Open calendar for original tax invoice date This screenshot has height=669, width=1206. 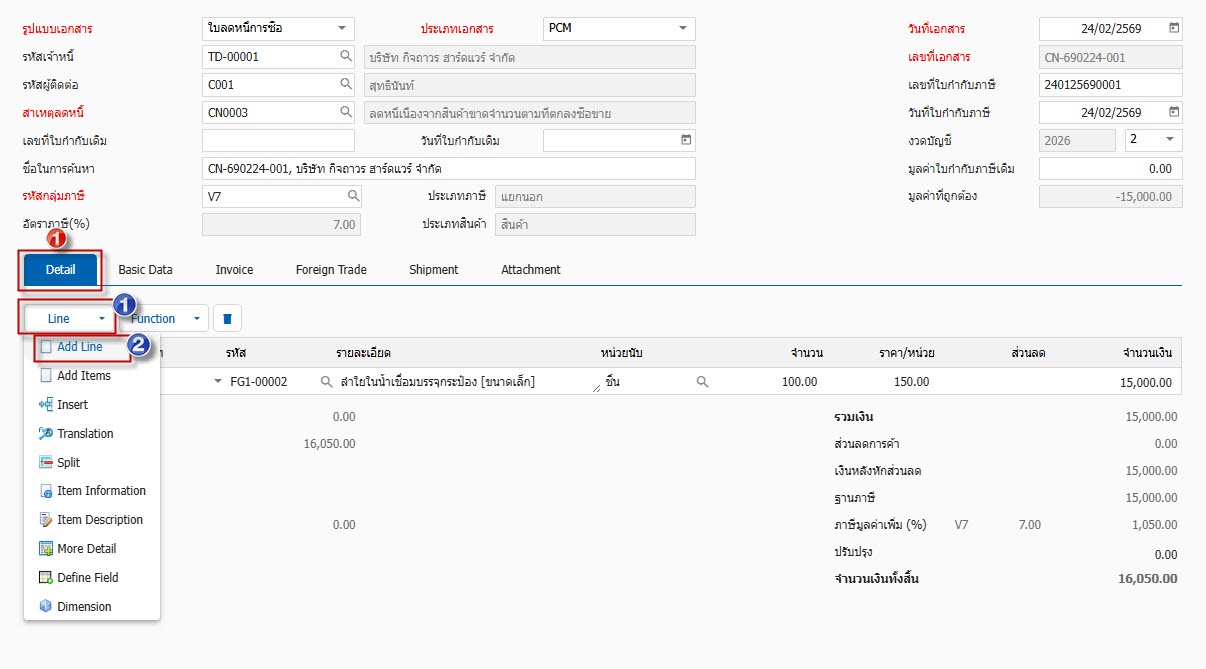pos(686,141)
